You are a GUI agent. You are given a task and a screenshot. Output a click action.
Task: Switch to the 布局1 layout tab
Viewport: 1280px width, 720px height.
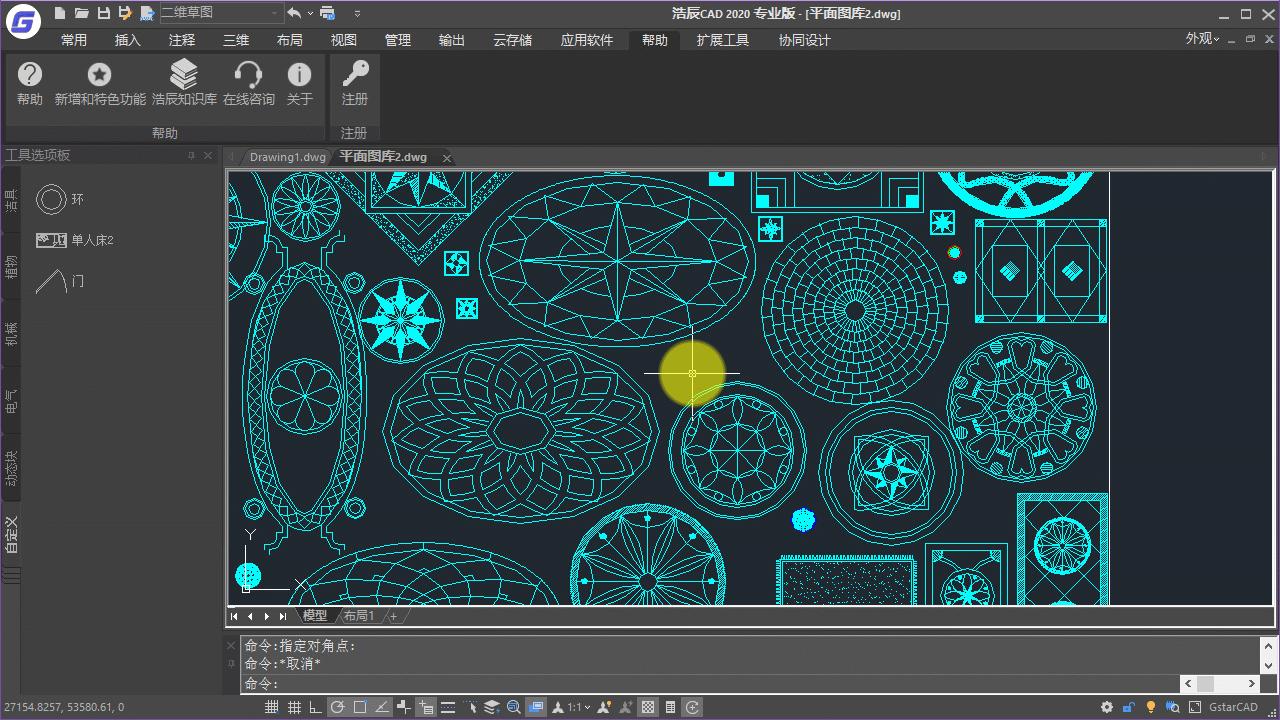pyautogui.click(x=358, y=616)
